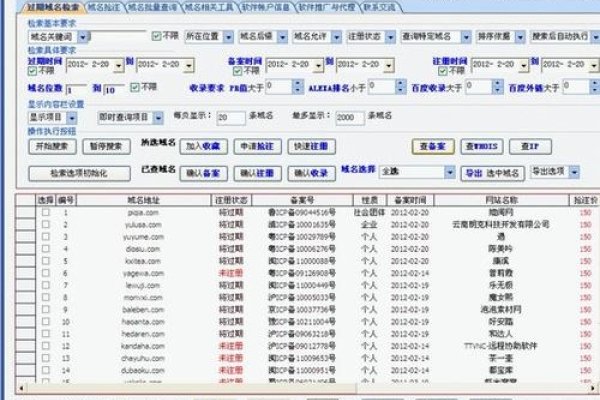Go to the 软件帐户信息 tab
Screen dimensions: 600x400
click(266, 7)
